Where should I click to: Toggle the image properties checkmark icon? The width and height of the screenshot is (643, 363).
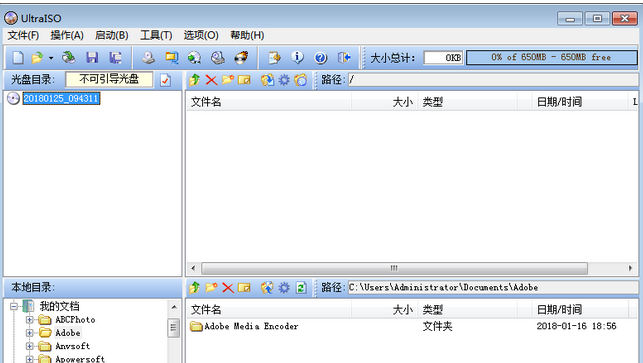(x=166, y=80)
